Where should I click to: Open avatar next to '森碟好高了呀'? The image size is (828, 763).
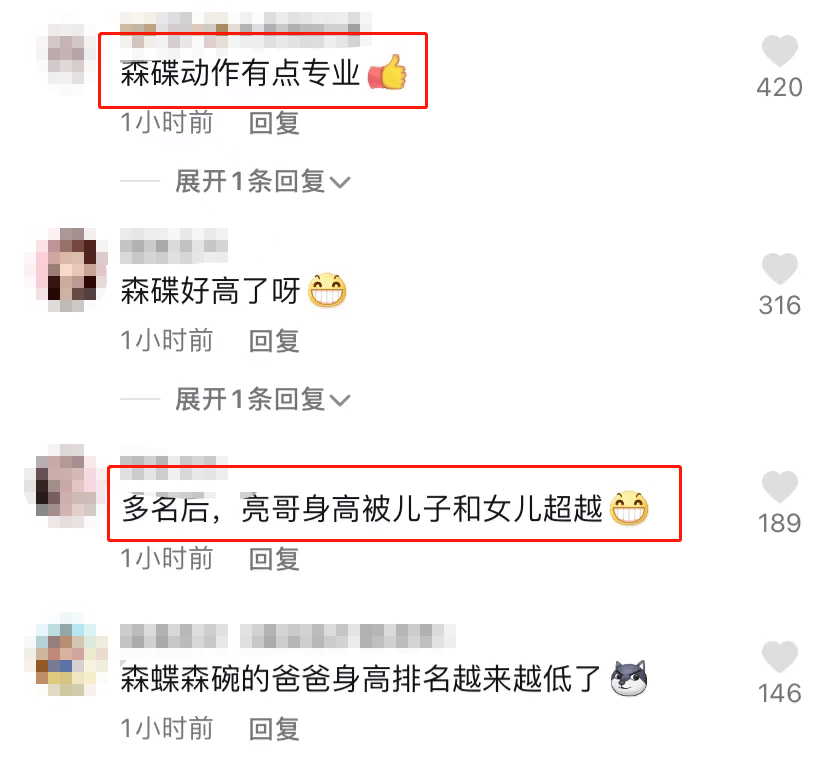[66, 269]
